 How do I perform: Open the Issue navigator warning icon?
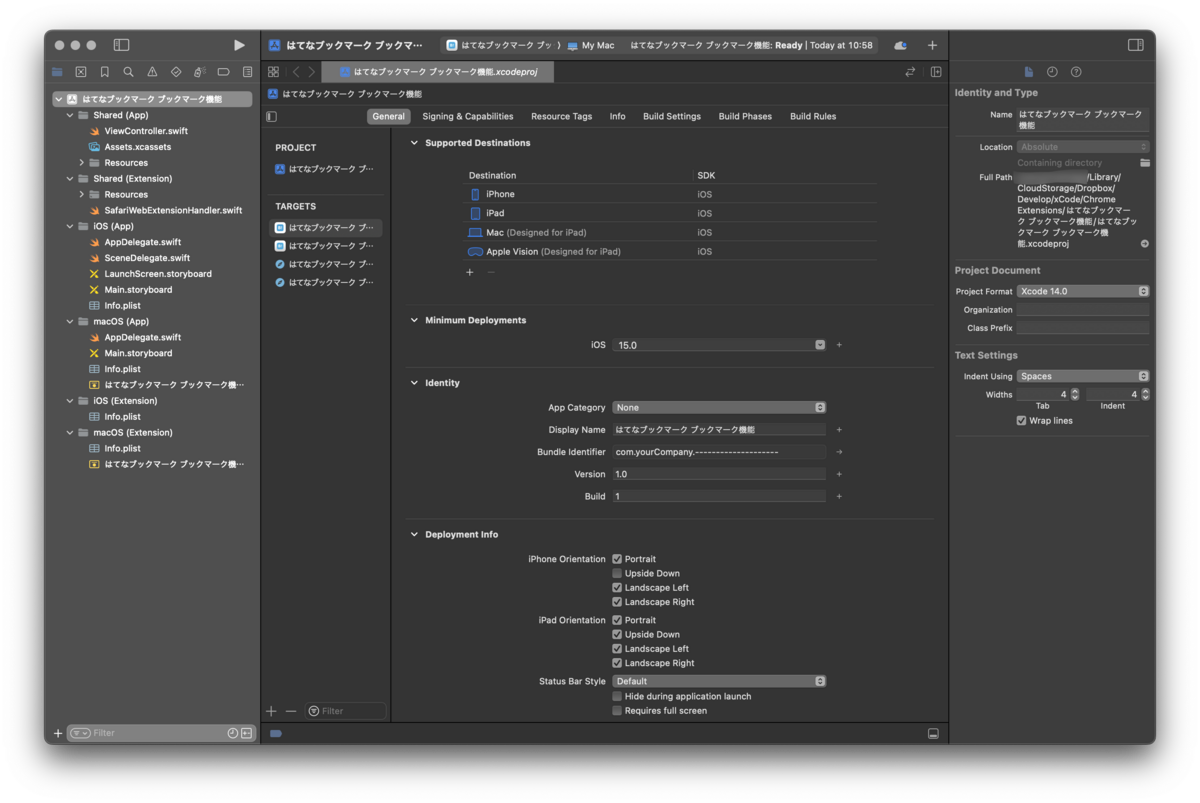(x=152, y=72)
